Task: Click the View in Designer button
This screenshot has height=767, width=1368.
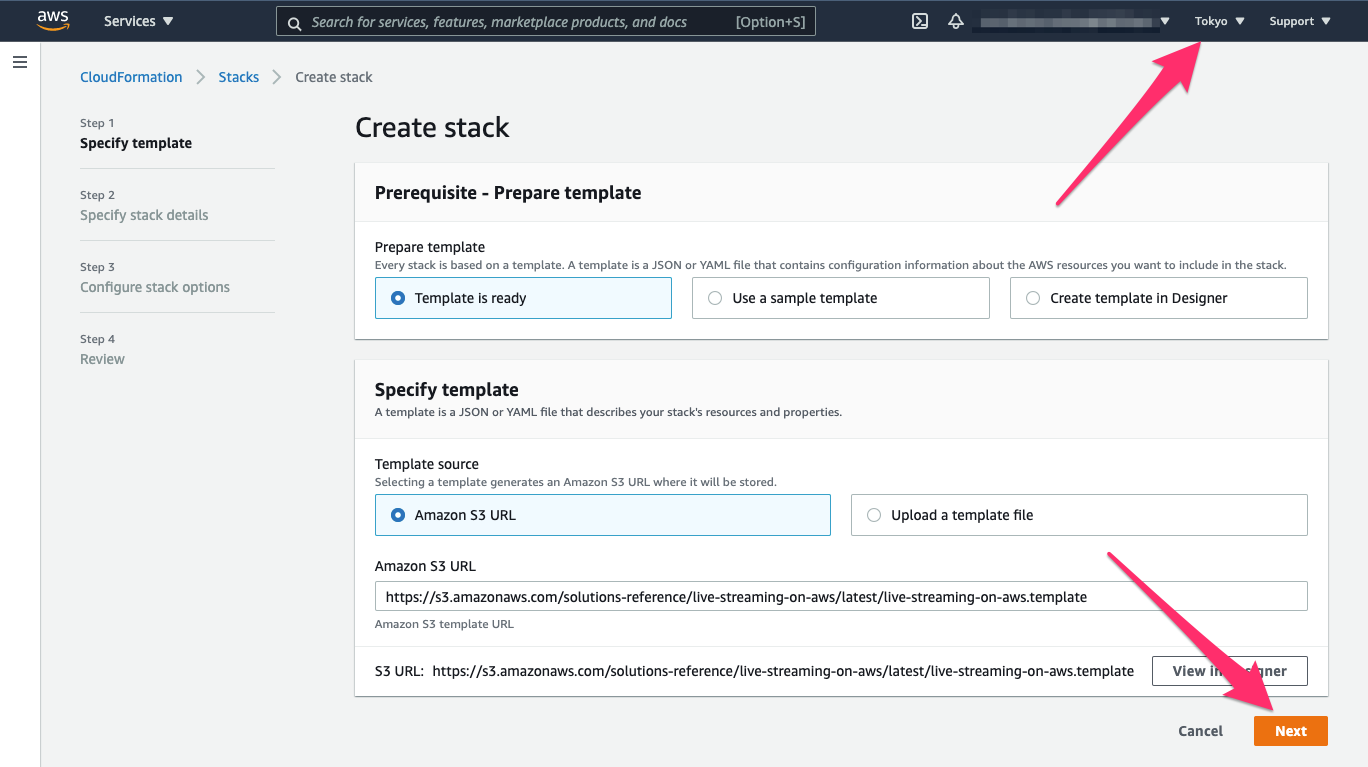Action: click(1229, 671)
